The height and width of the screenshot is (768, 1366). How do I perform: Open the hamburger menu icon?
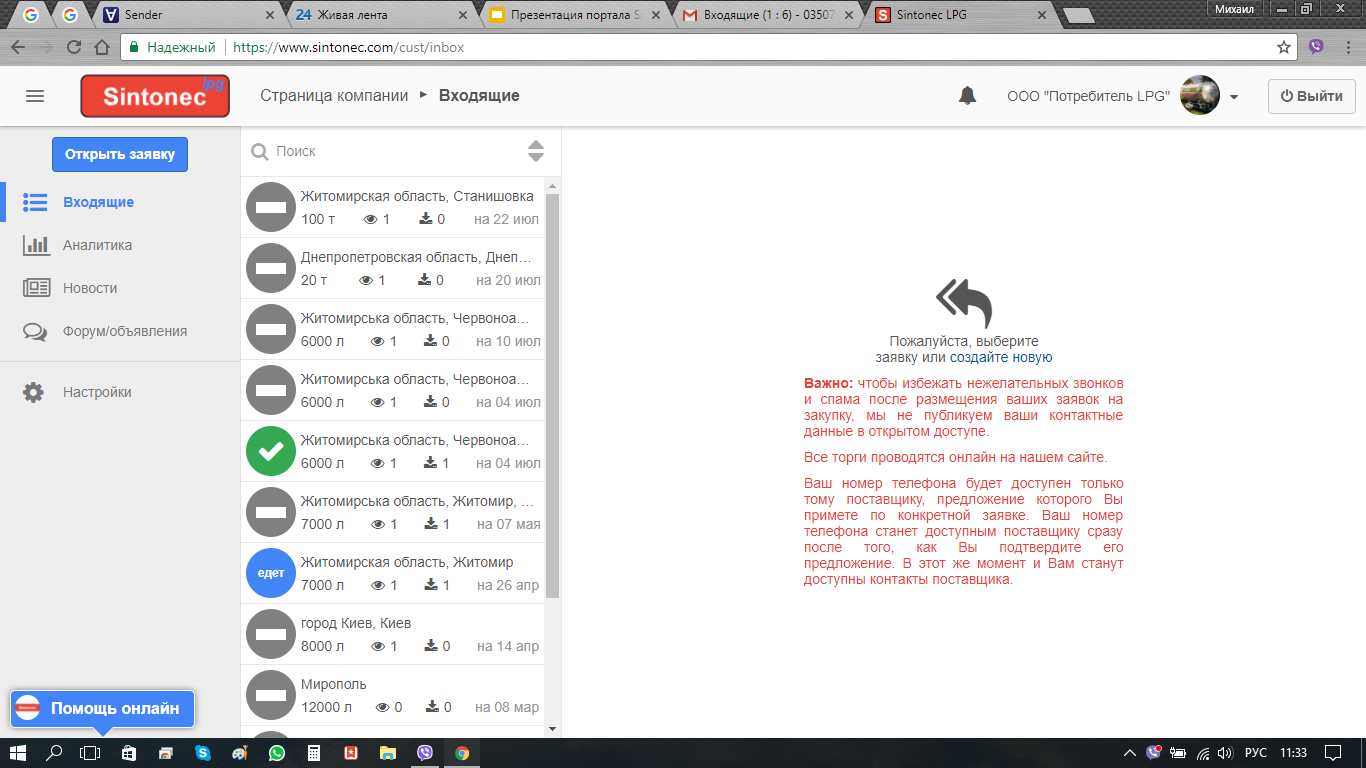(x=35, y=96)
